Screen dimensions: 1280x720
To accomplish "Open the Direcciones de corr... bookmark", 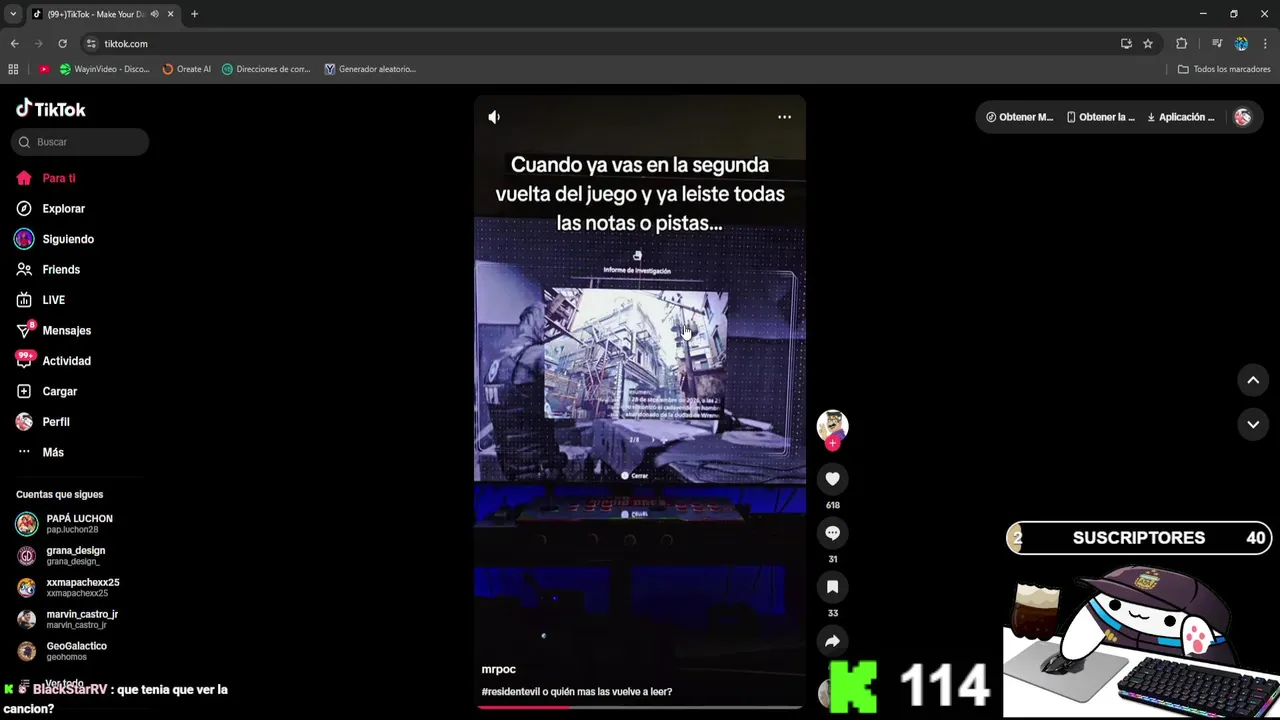I will click(266, 69).
